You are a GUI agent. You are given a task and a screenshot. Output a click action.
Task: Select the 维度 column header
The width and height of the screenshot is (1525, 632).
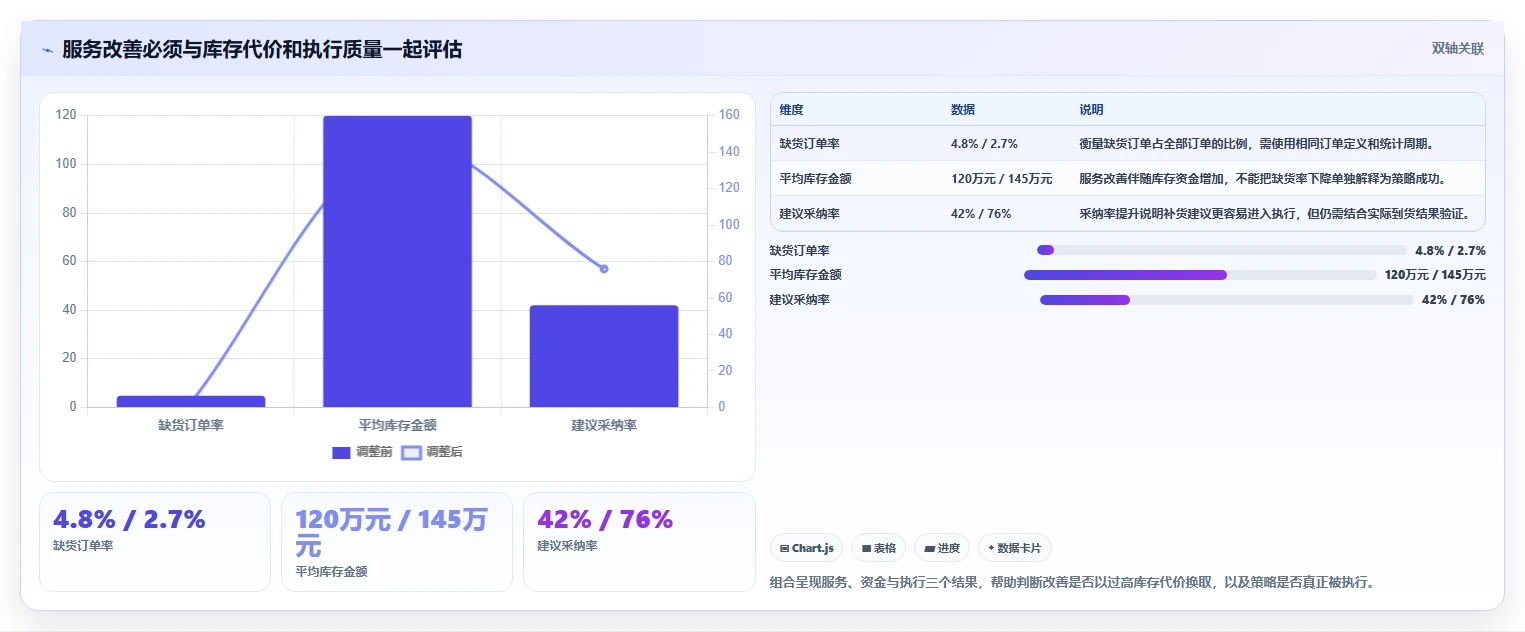(791, 110)
